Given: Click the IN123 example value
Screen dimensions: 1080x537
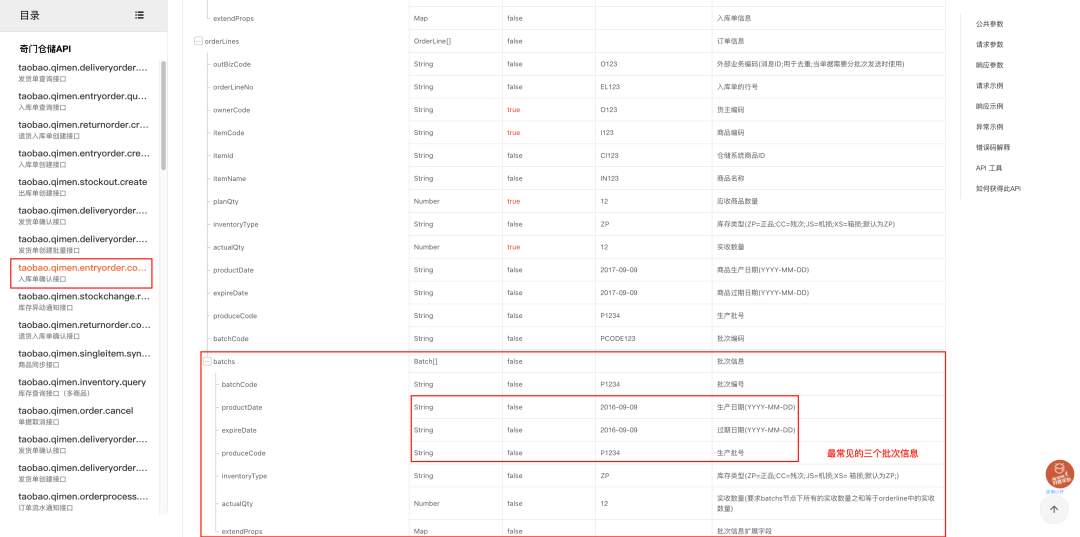Looking at the screenshot, I should (x=610, y=178).
